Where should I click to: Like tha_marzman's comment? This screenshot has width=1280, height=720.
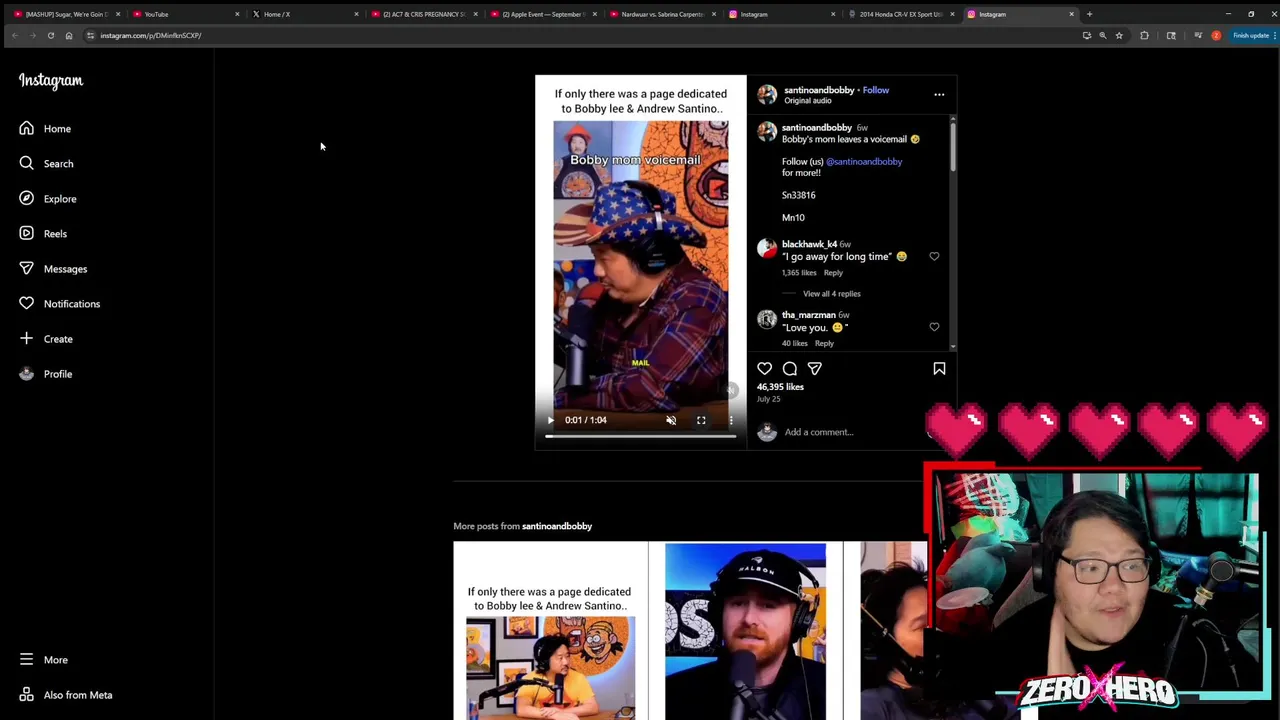point(934,327)
